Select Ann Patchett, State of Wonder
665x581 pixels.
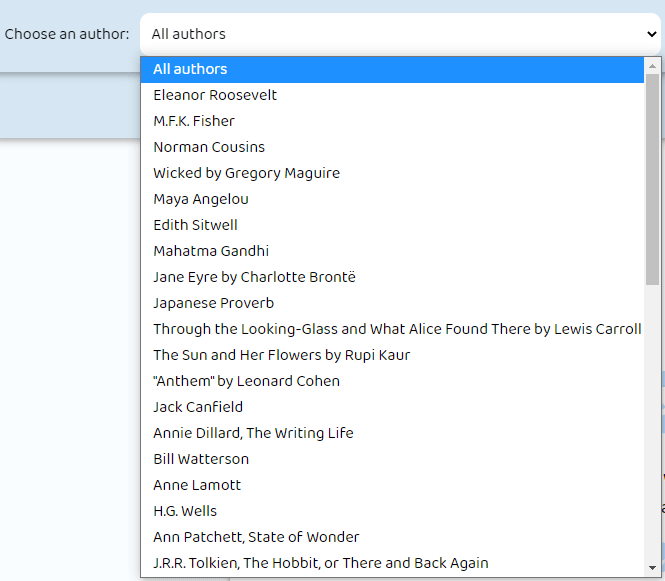pyautogui.click(x=392, y=537)
